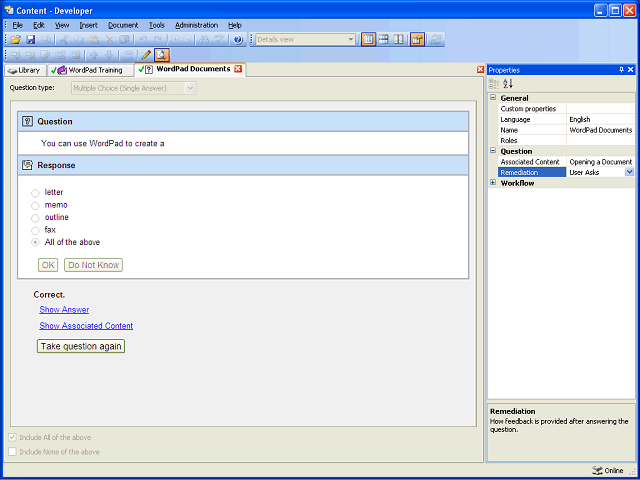The image size is (640, 480).
Task: Click the move down arrow icon
Action: click(x=109, y=55)
